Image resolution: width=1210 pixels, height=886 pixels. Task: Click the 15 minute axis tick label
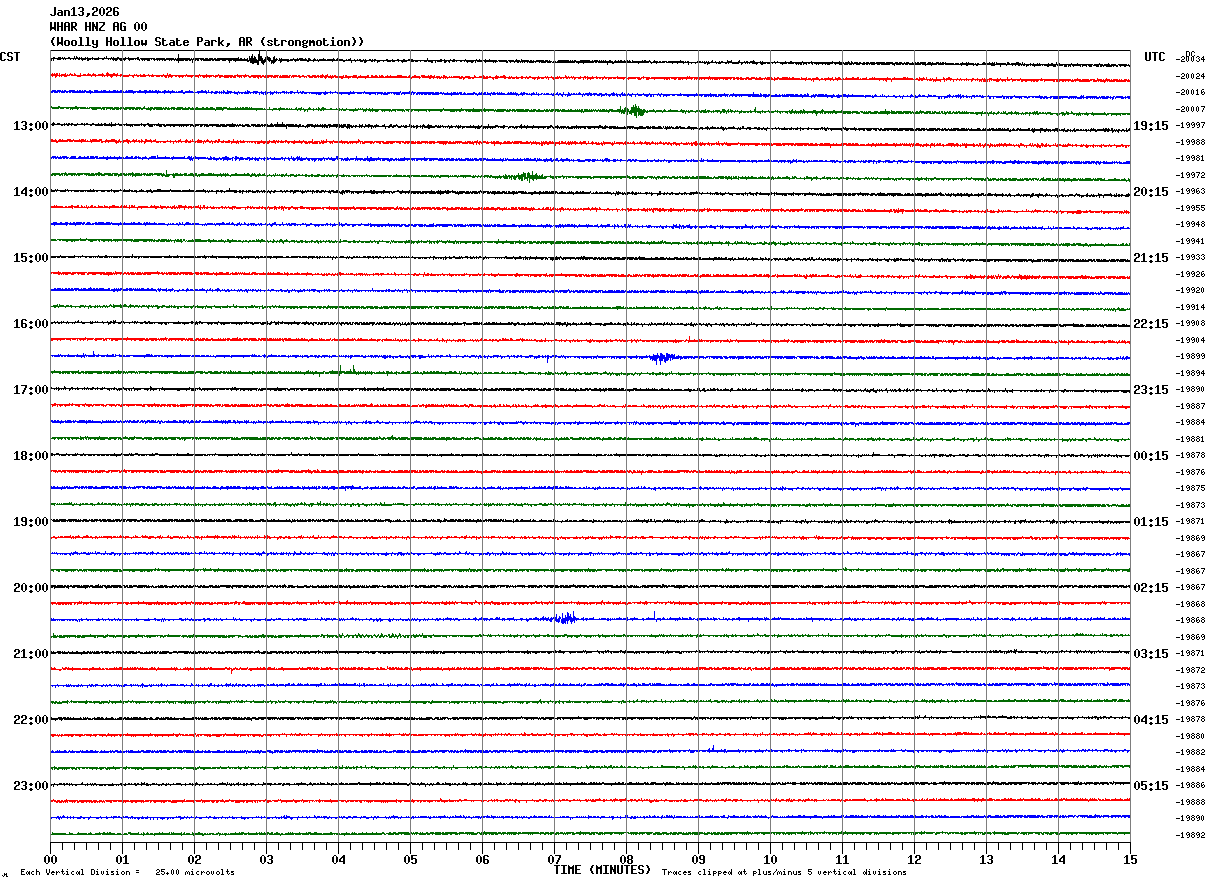[x=1130, y=860]
